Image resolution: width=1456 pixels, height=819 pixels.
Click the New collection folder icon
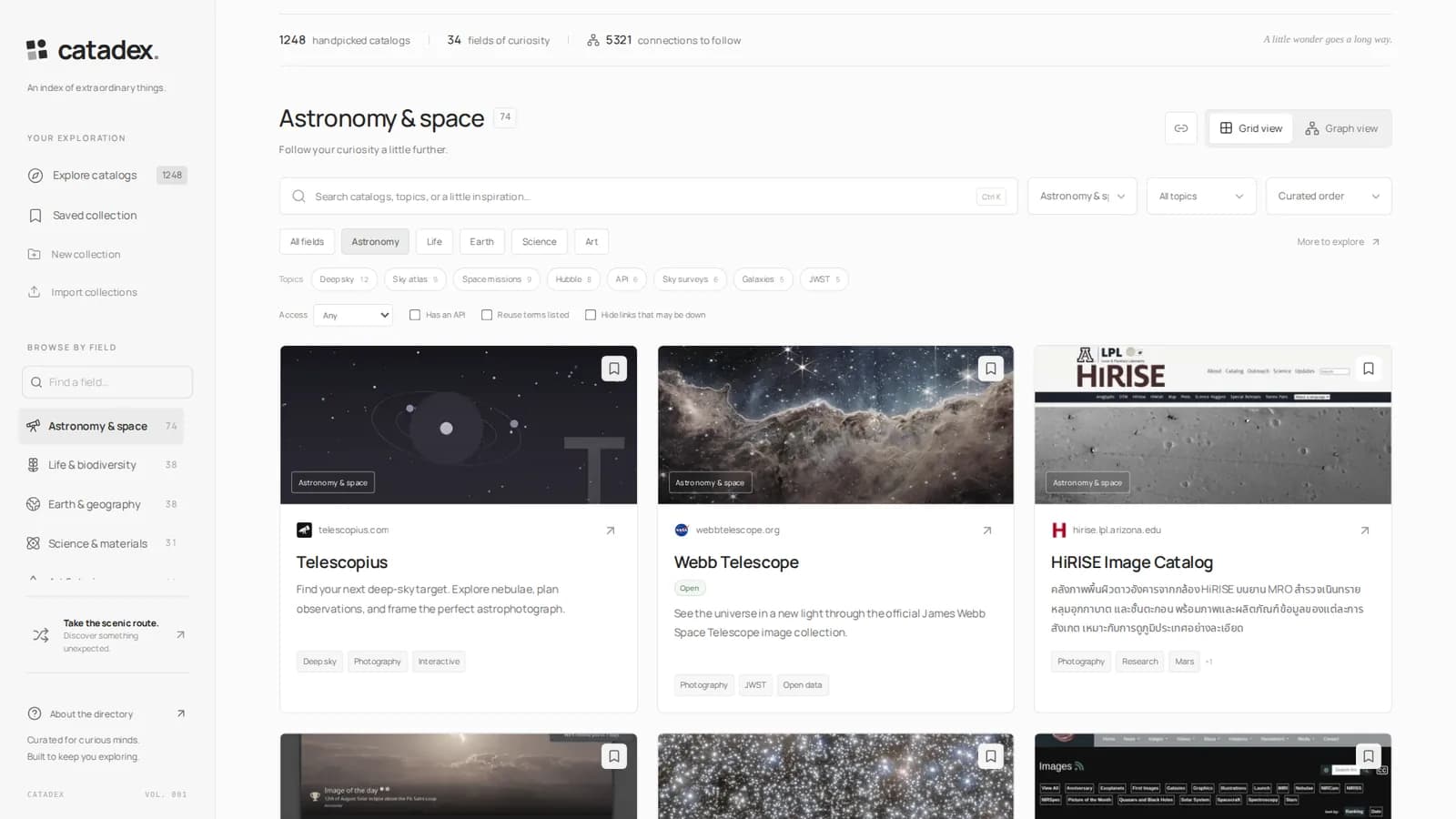click(x=34, y=255)
